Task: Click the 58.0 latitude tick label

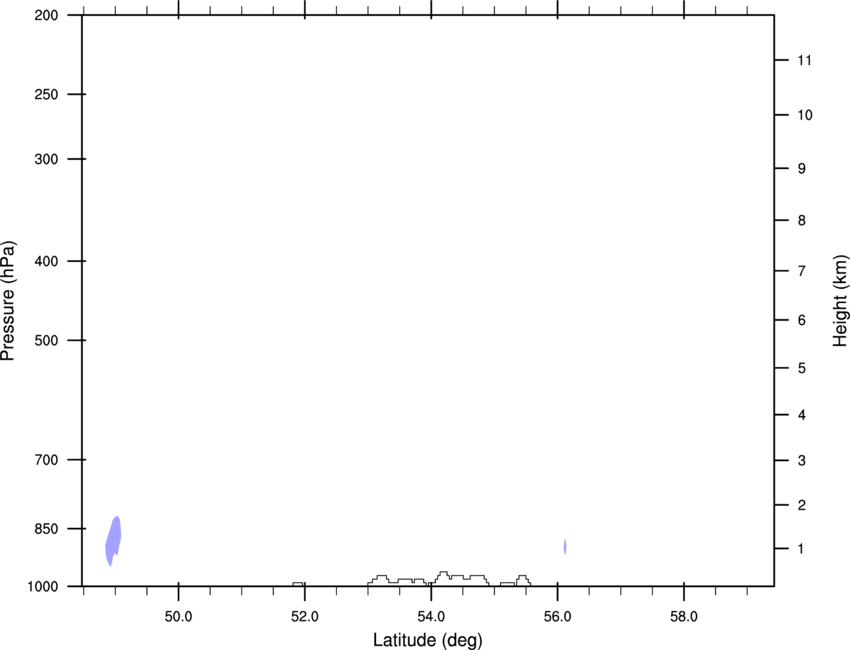Action: 684,617
